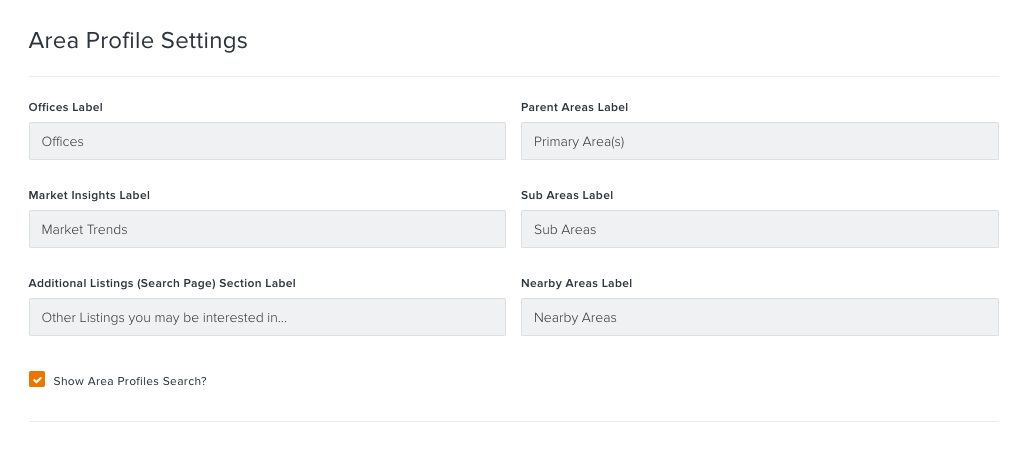
Task: Click the 'Show Area Profiles Search?' label text
Action: (130, 381)
